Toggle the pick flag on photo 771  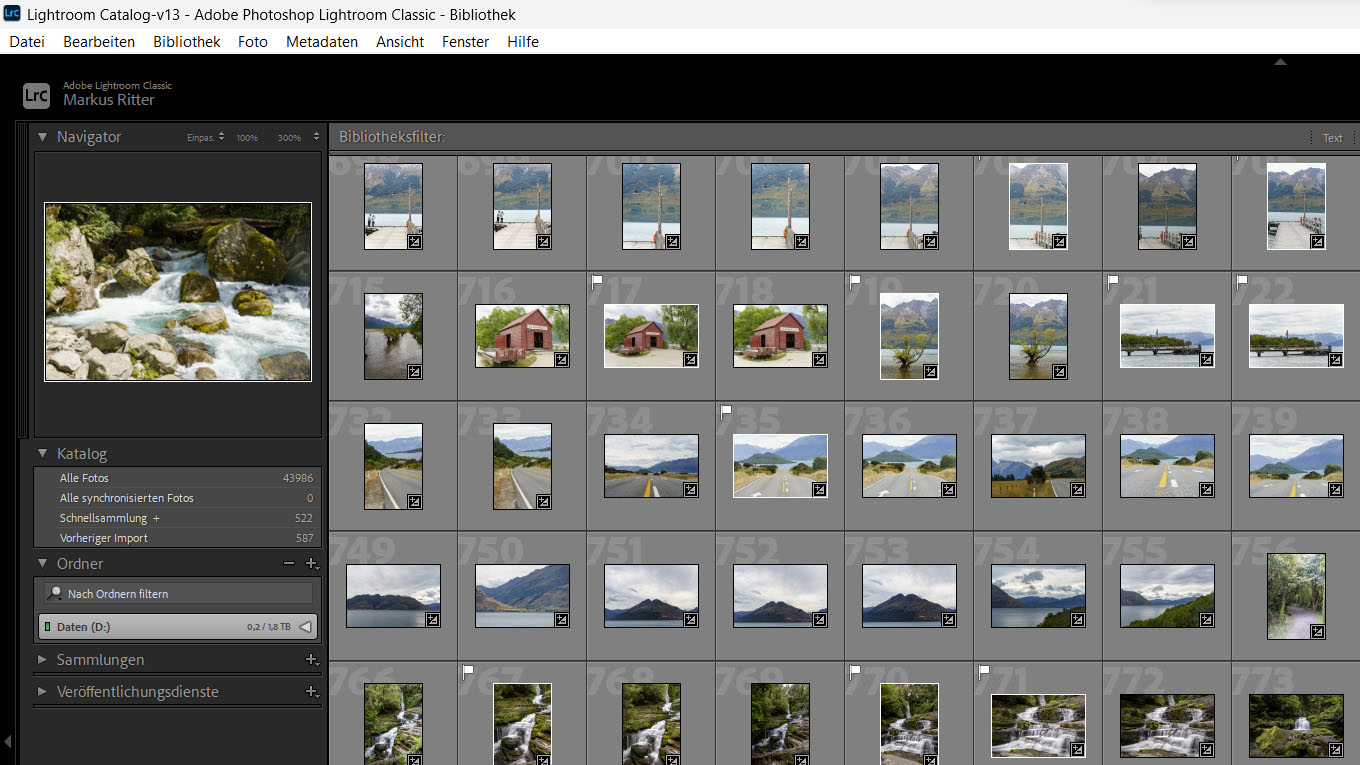(x=984, y=672)
